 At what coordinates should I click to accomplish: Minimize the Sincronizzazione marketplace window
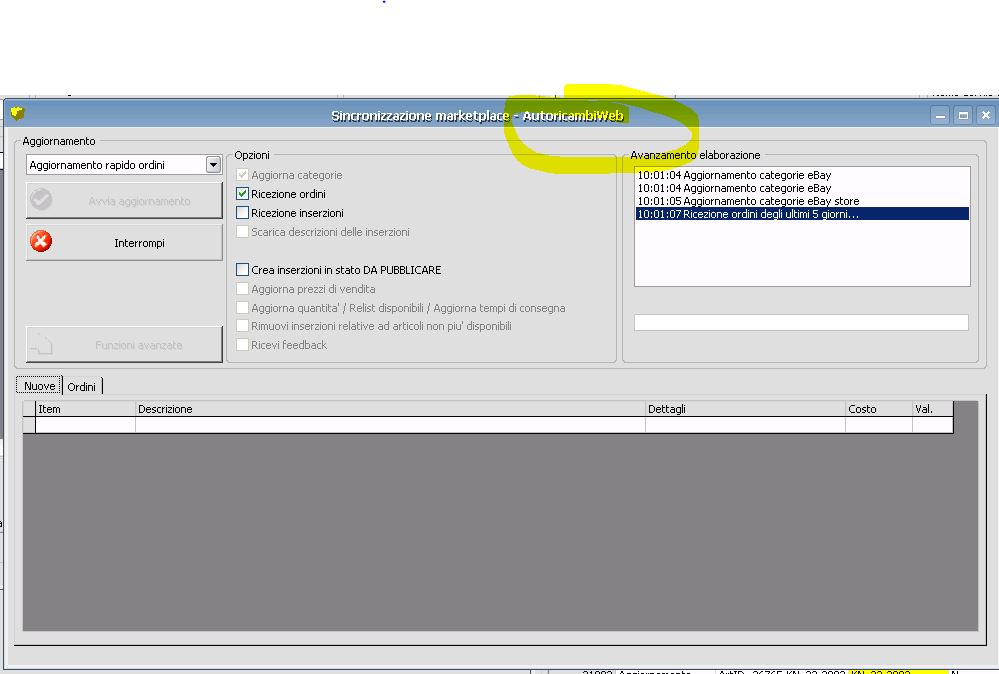[x=940, y=115]
